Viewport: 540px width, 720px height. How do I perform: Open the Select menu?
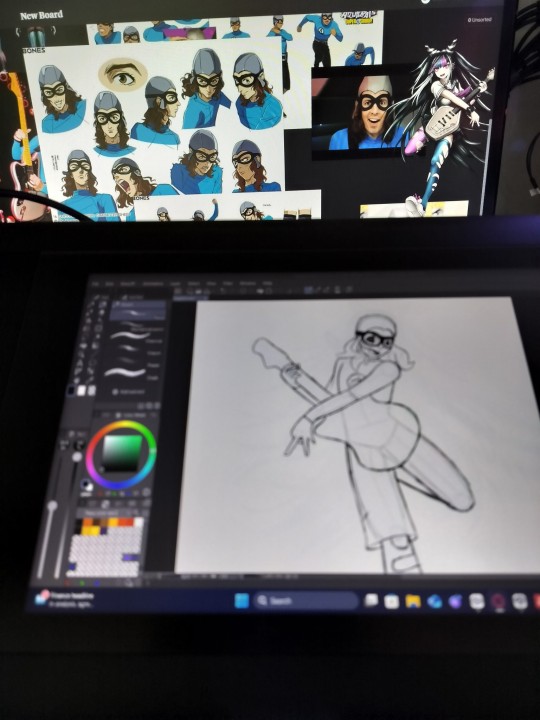tap(194, 284)
